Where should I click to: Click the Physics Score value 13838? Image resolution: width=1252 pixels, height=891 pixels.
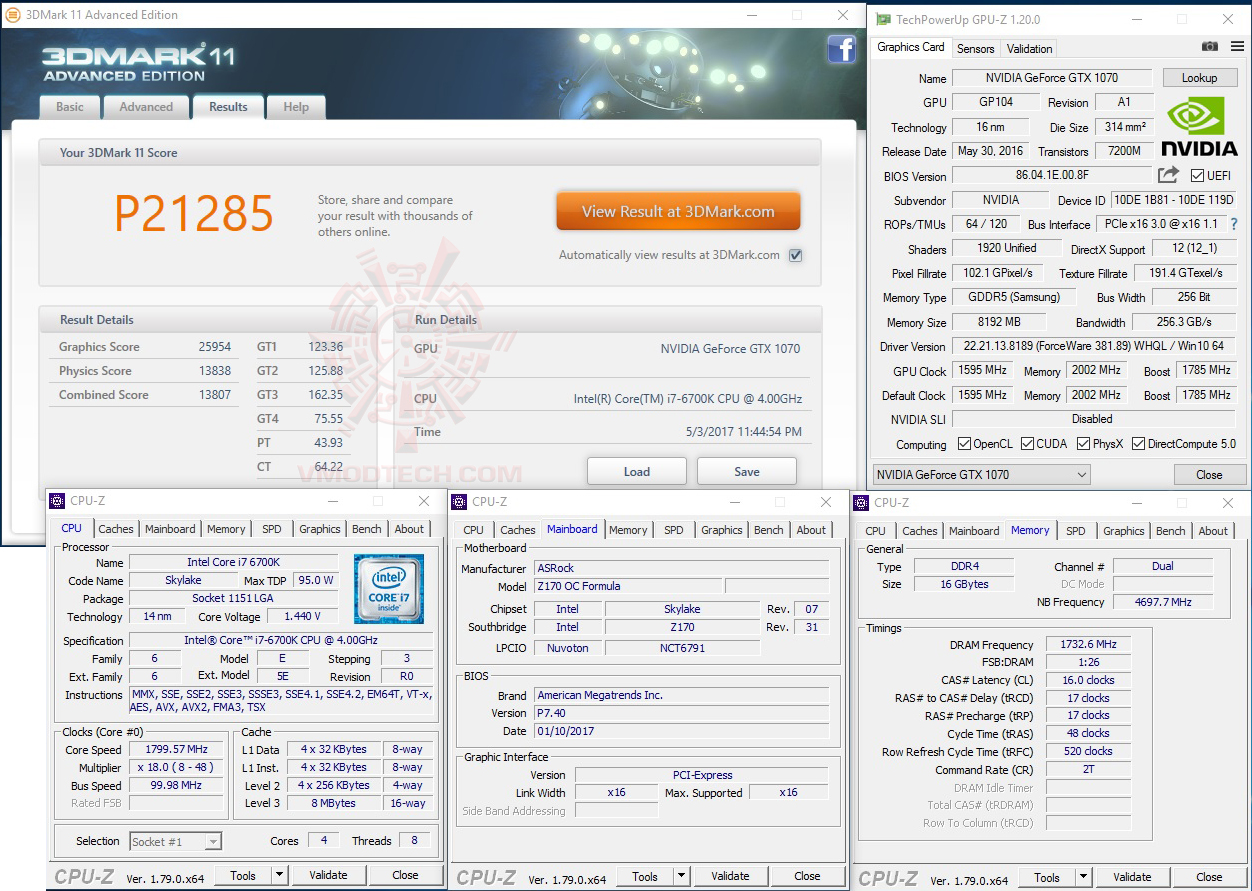214,371
